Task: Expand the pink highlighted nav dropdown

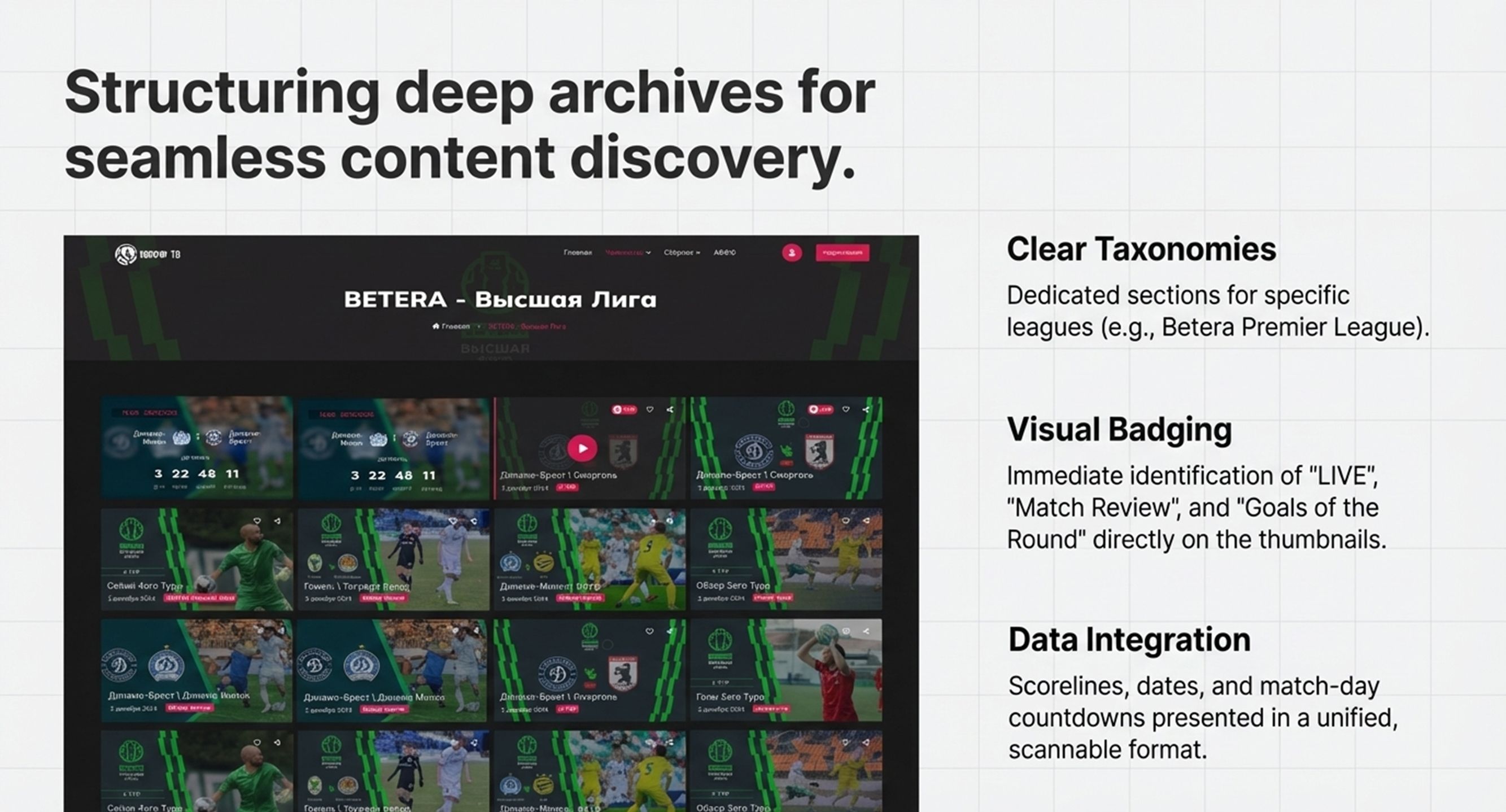Action: point(623,252)
